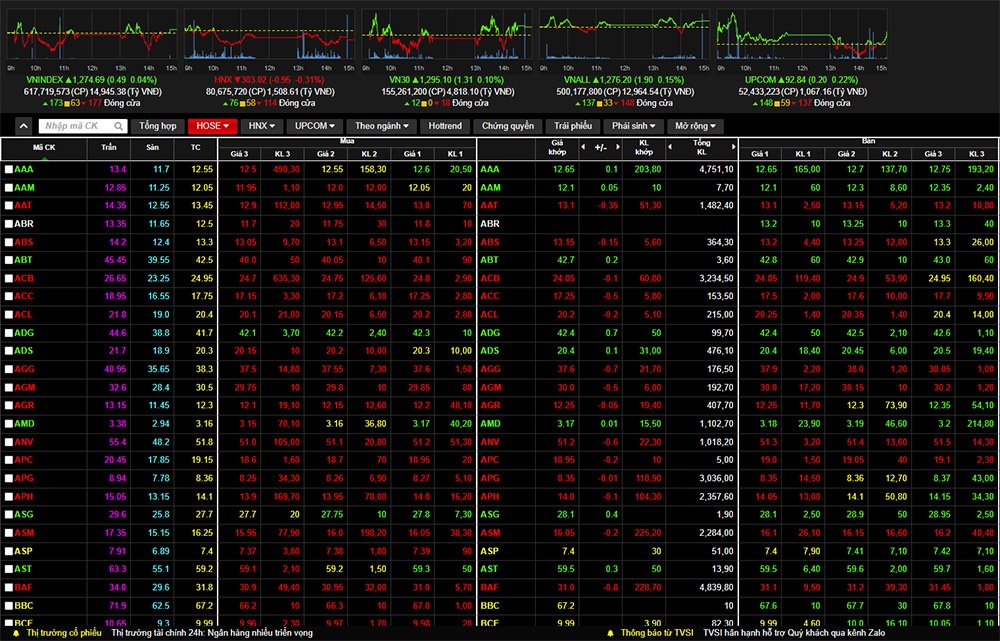This screenshot has height=641, width=1000.
Task: Open the UPCOM dropdown list
Action: click(x=316, y=126)
